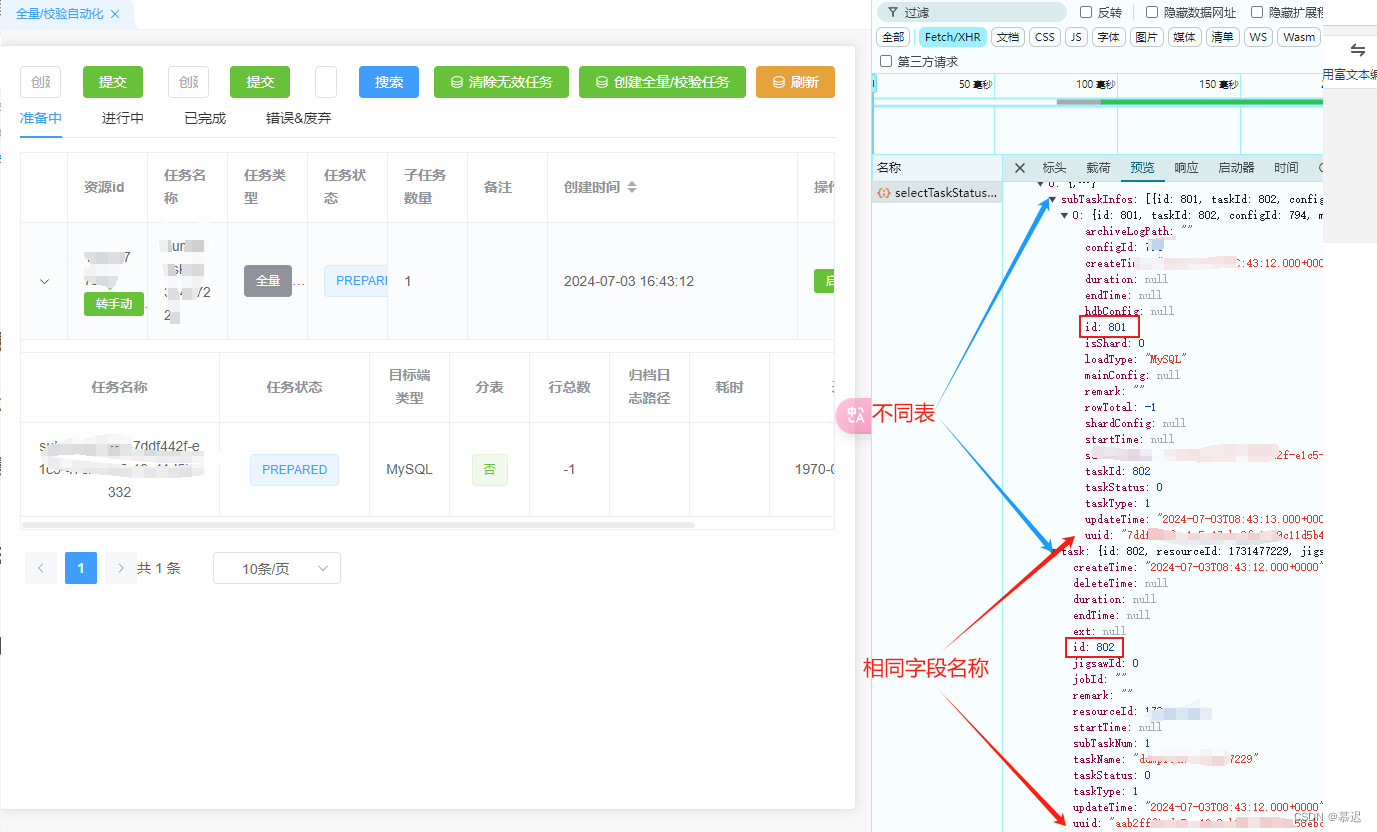Viewport: 1377px width, 832px height.
Task: Switch to the 错误&废弃 tab
Action: click(x=298, y=118)
